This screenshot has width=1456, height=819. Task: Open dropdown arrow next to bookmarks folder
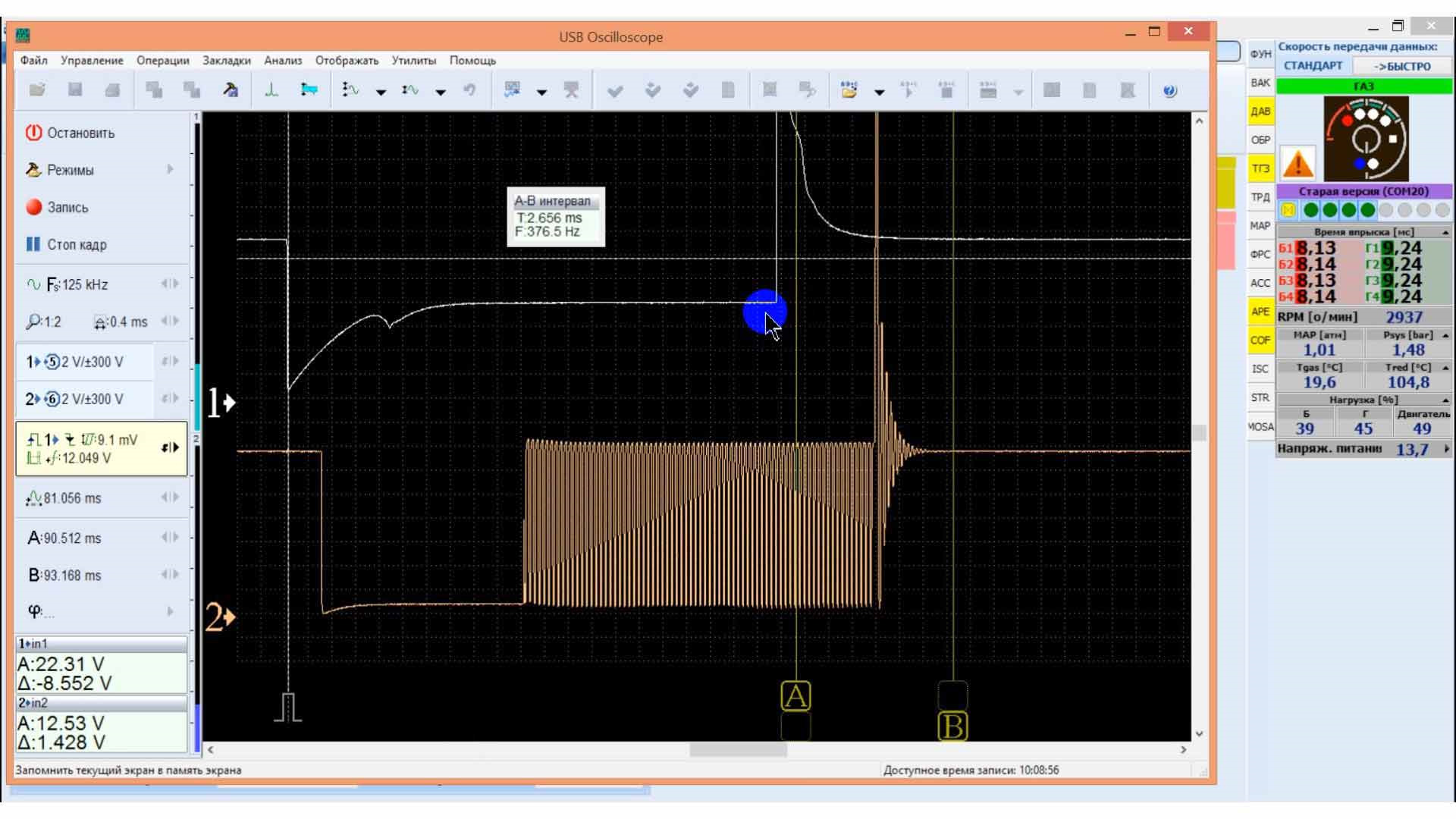point(879,92)
